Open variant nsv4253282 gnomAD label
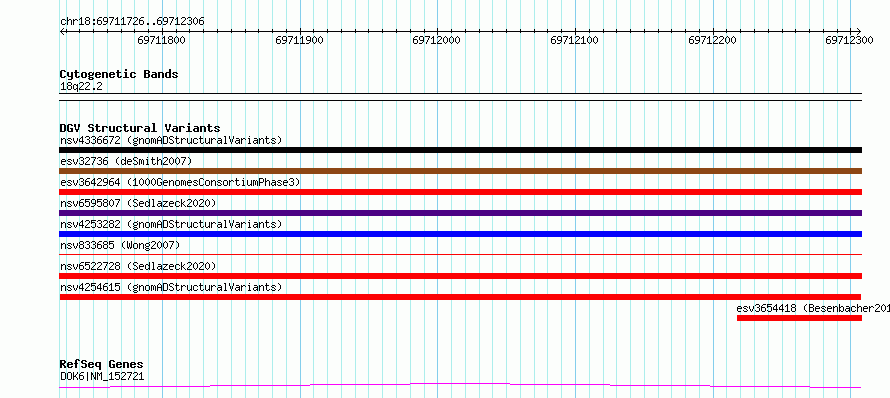 (x=171, y=224)
